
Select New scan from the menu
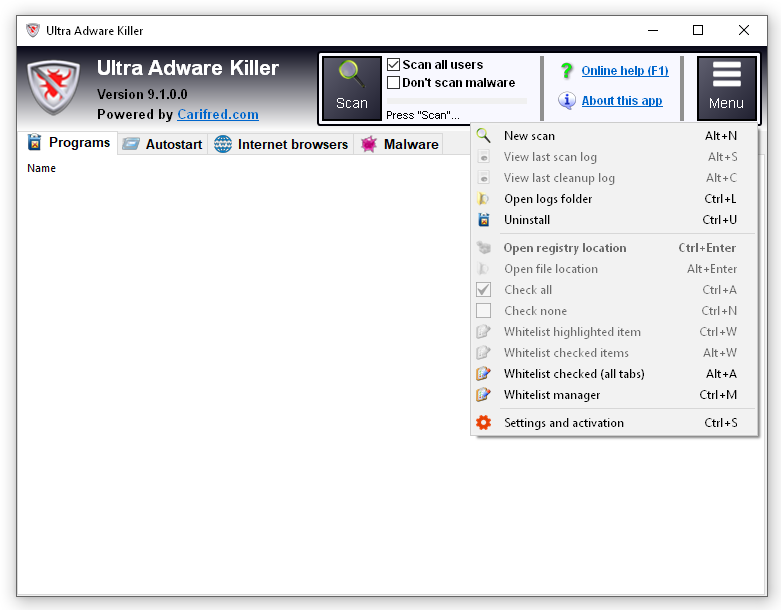point(614,135)
